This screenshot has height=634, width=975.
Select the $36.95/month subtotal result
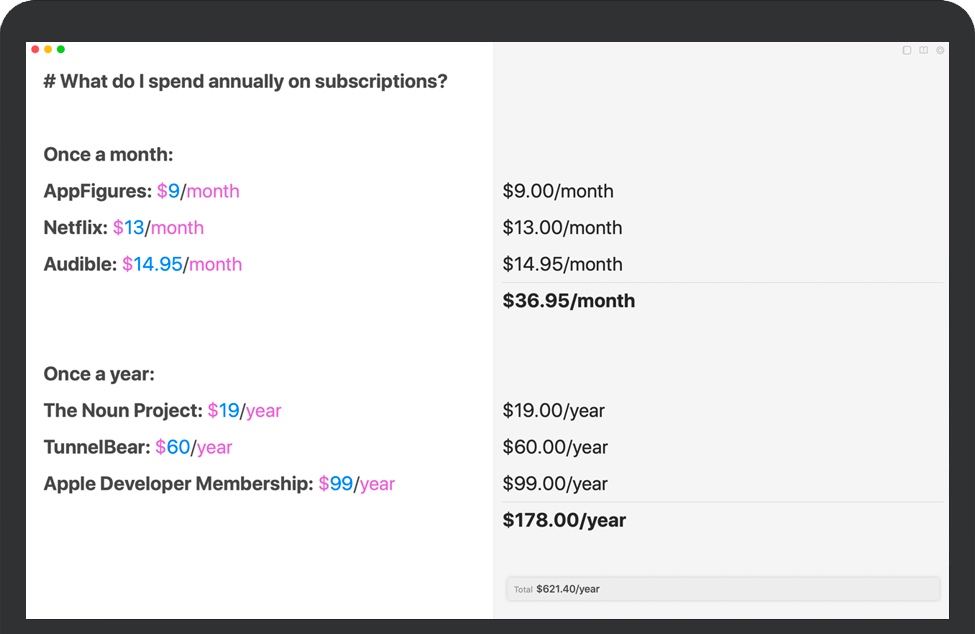[568, 301]
